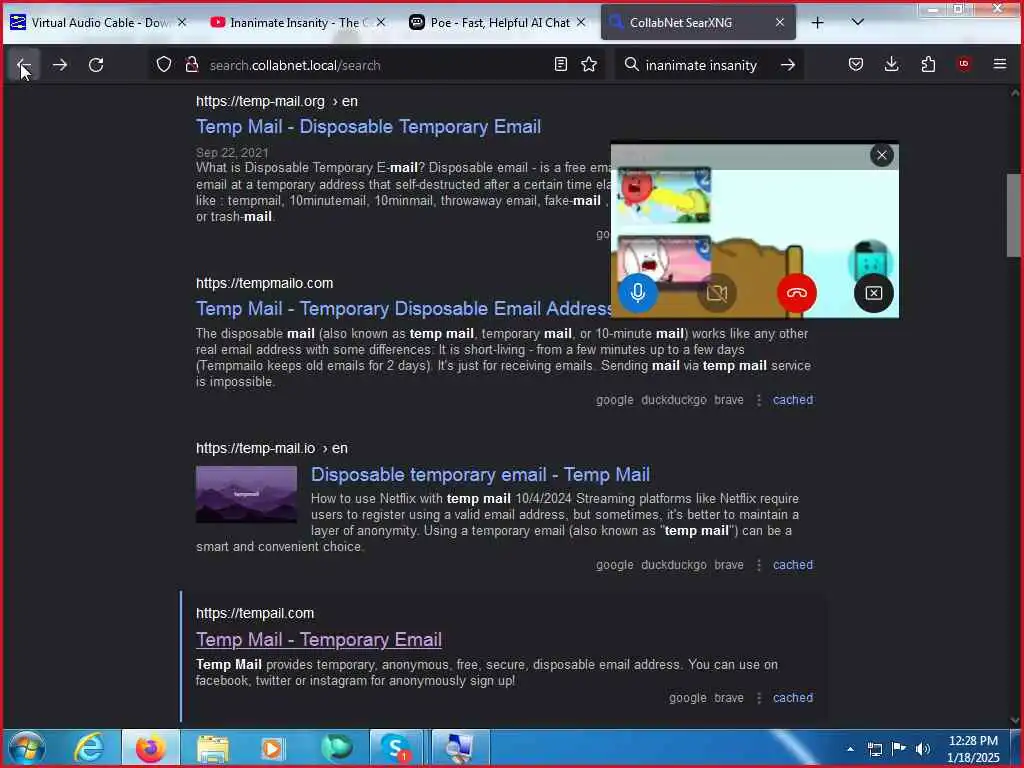Toggle camera in call overlay
Image resolution: width=1024 pixels, height=768 pixels.
[x=717, y=293]
